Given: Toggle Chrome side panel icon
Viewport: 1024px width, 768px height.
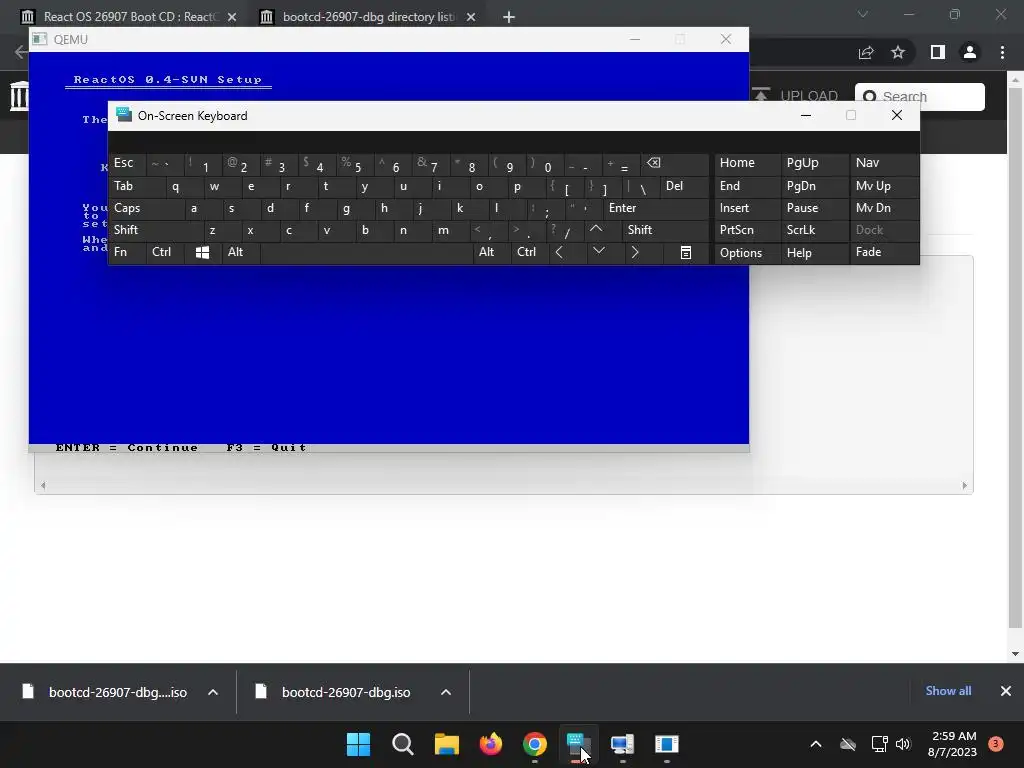Looking at the screenshot, I should [938, 52].
